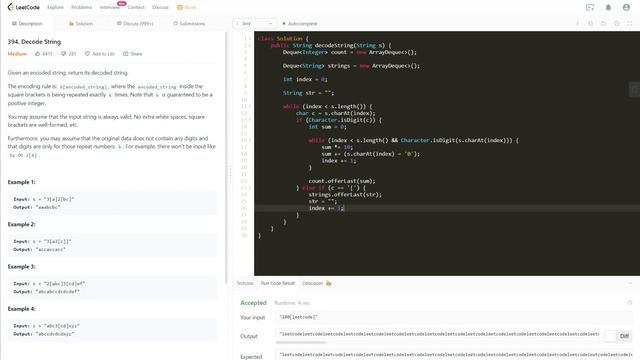This screenshot has width=640, height=360.
Task: Collapse fold arrow at line 23 else if
Action: (x=250, y=188)
